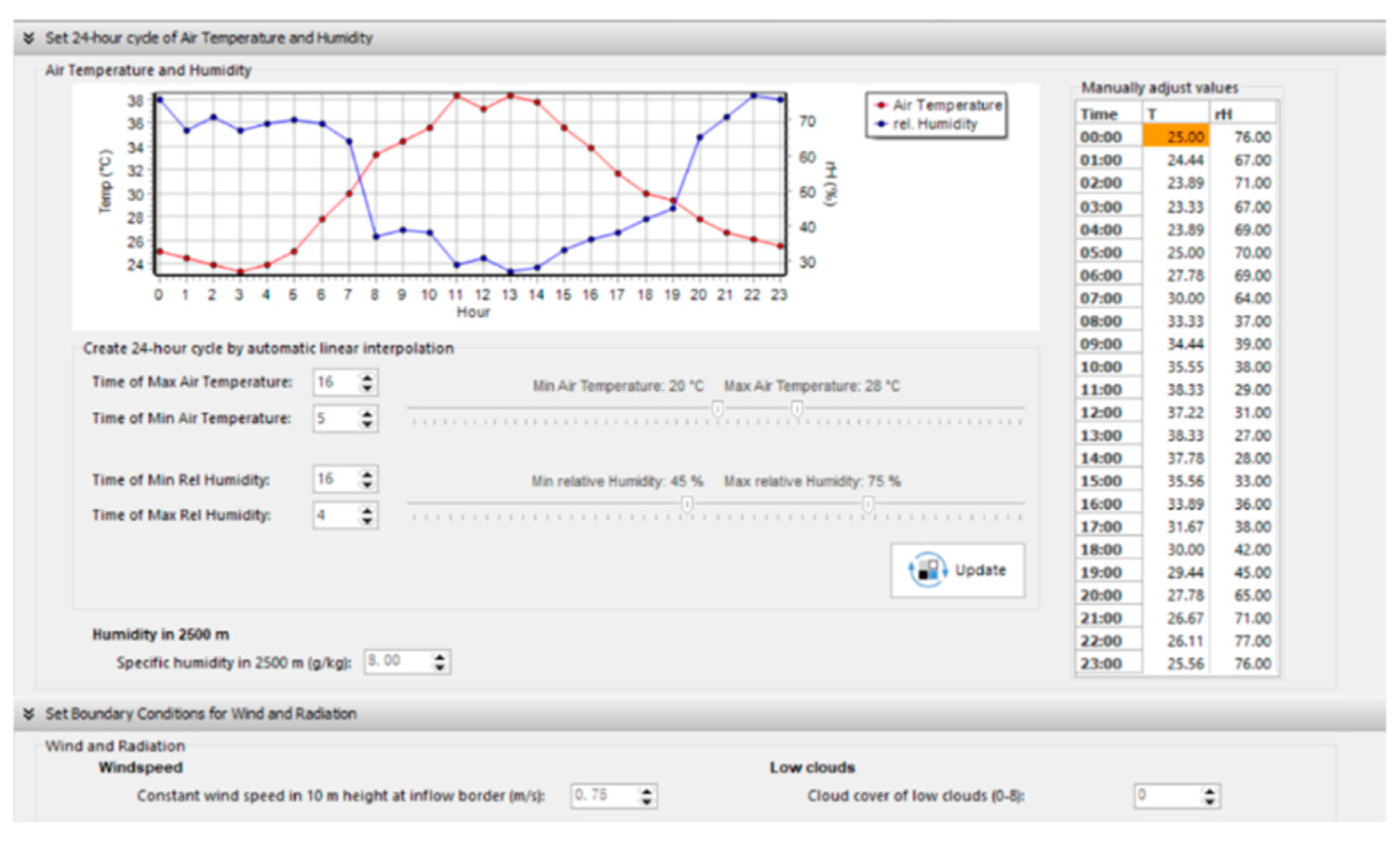1400x844 pixels.
Task: Decrease the constant wind speed value
Action: [647, 801]
